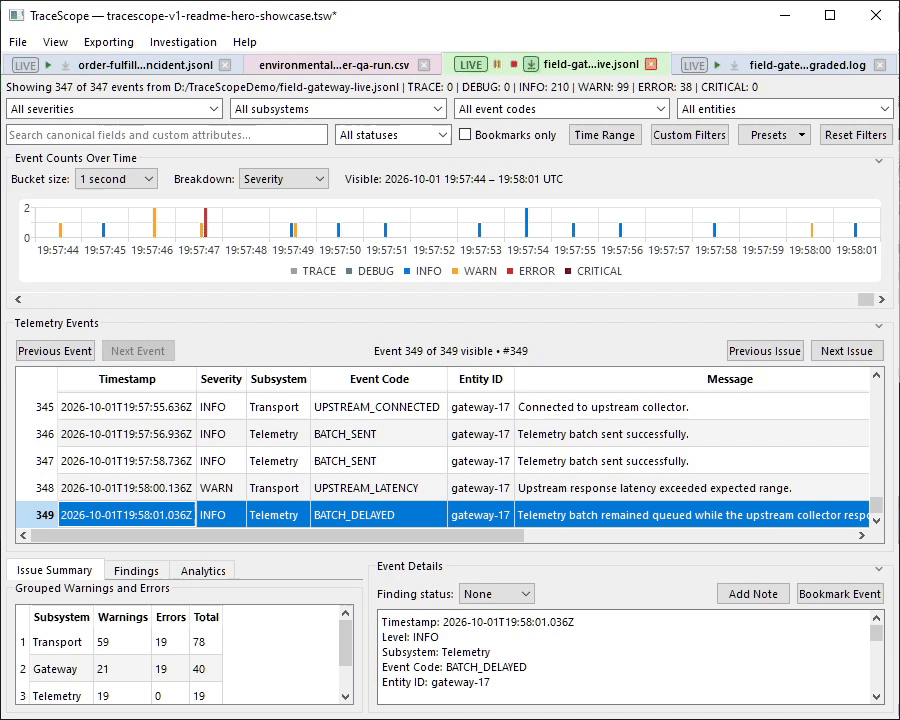
Task: Open Custom Filters dialog
Action: [x=689, y=135]
